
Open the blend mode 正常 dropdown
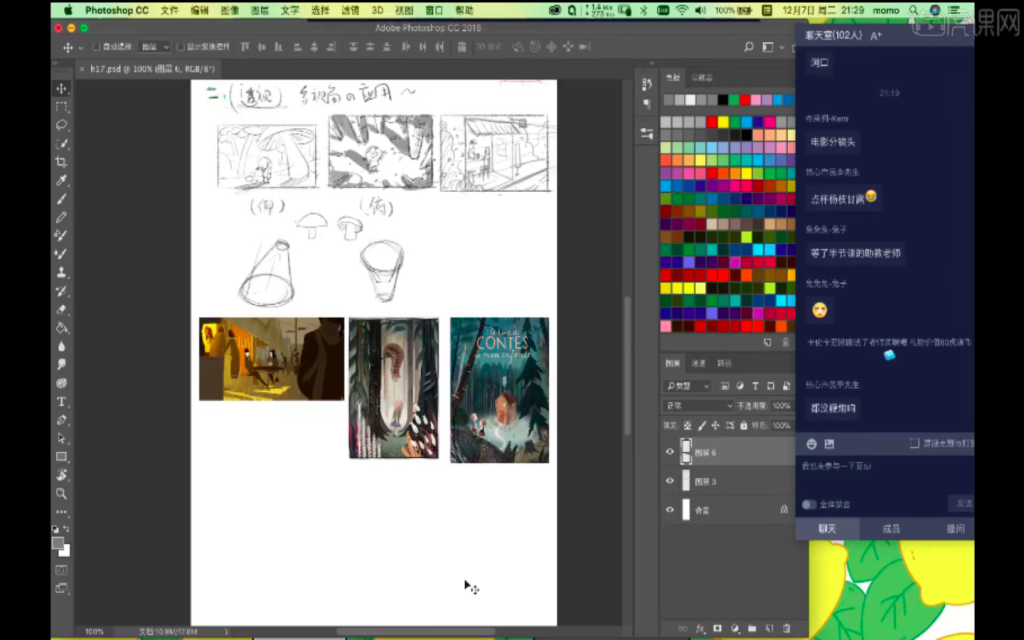click(698, 406)
